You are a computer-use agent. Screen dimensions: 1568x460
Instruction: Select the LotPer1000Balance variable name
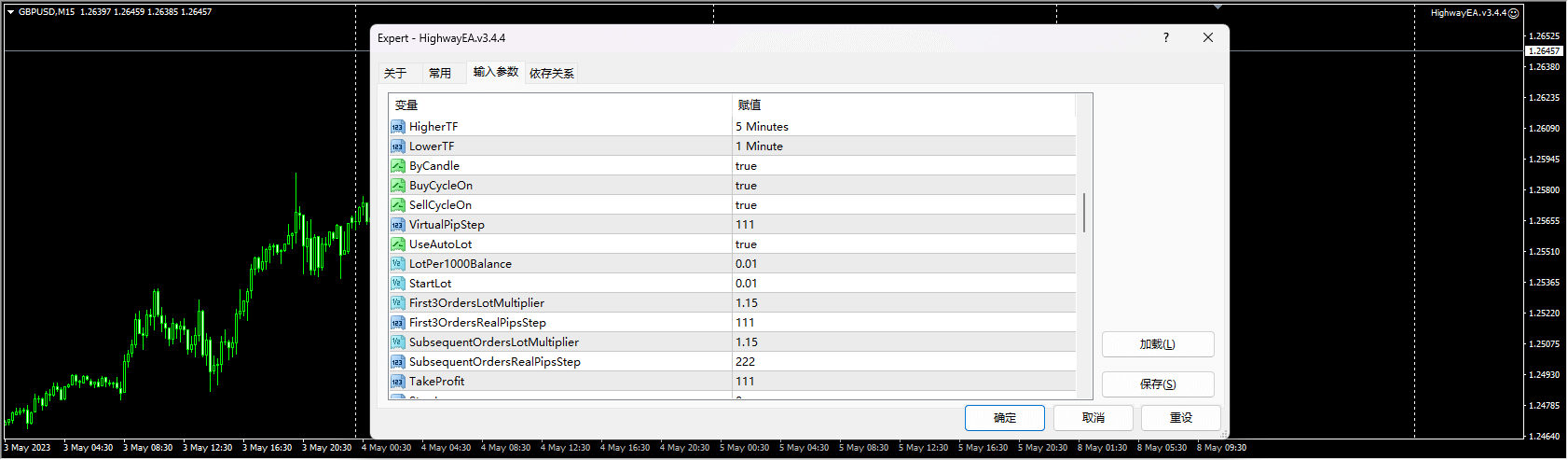click(x=461, y=264)
